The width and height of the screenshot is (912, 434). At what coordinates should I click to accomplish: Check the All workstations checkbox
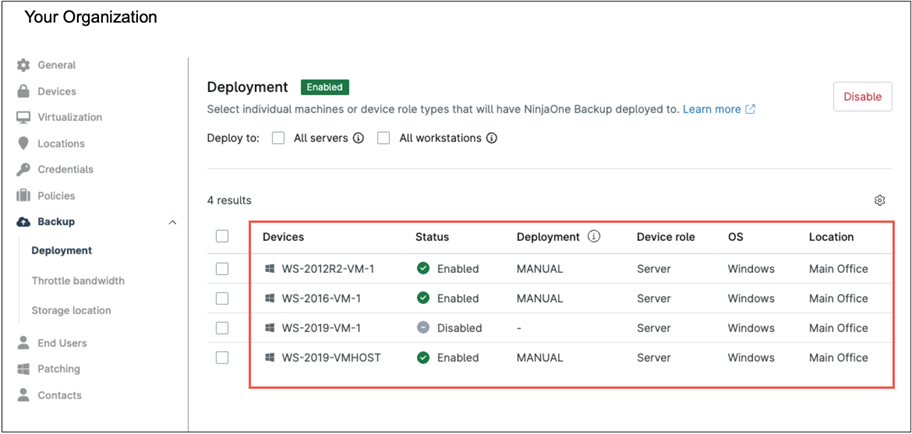click(383, 138)
